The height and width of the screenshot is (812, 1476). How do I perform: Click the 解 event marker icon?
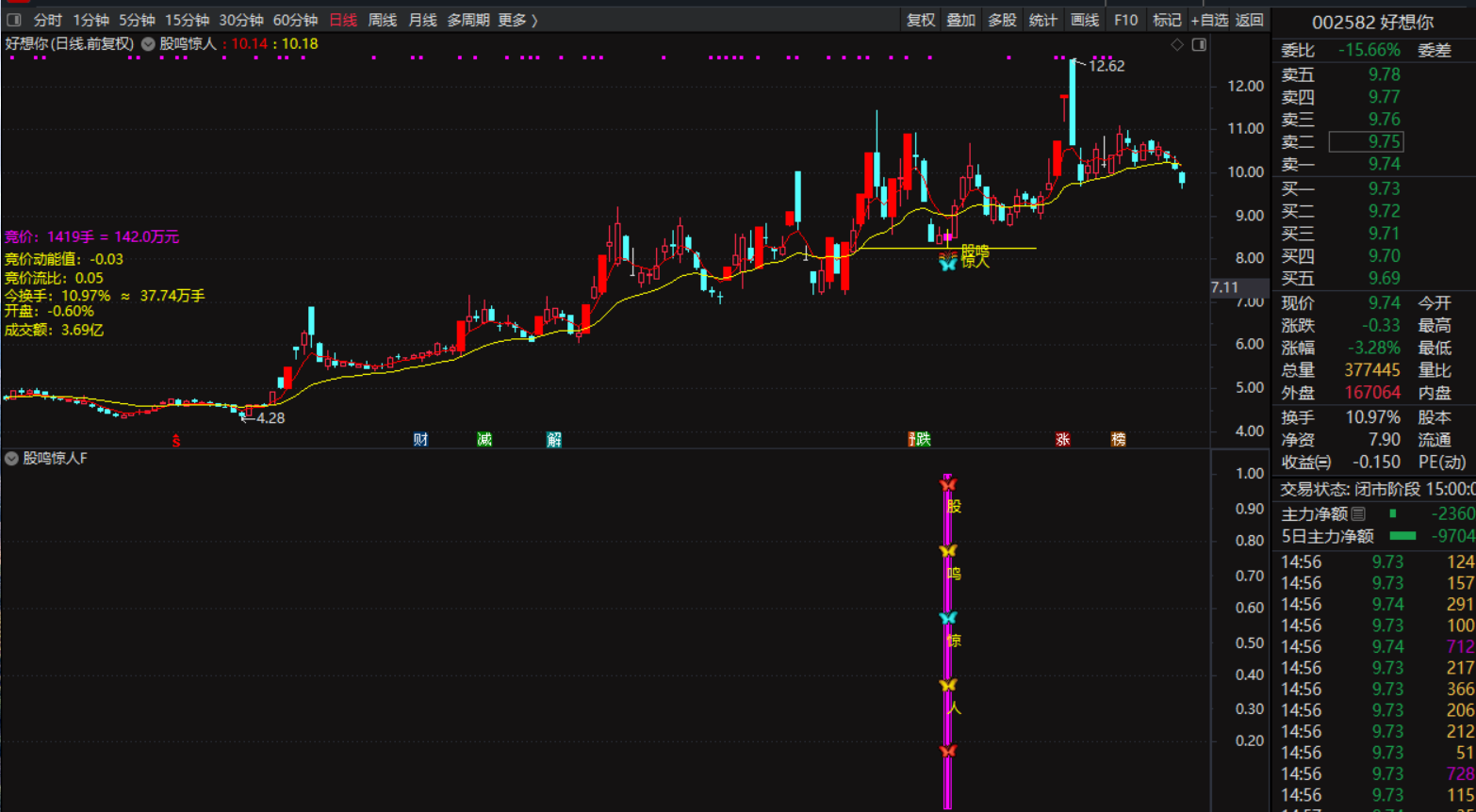click(554, 439)
